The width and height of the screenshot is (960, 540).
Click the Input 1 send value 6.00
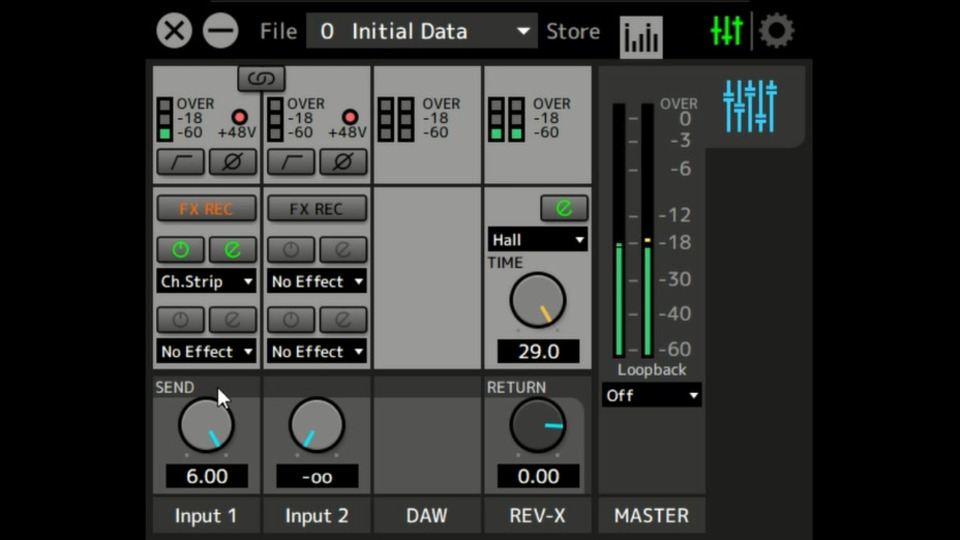pyautogui.click(x=207, y=476)
